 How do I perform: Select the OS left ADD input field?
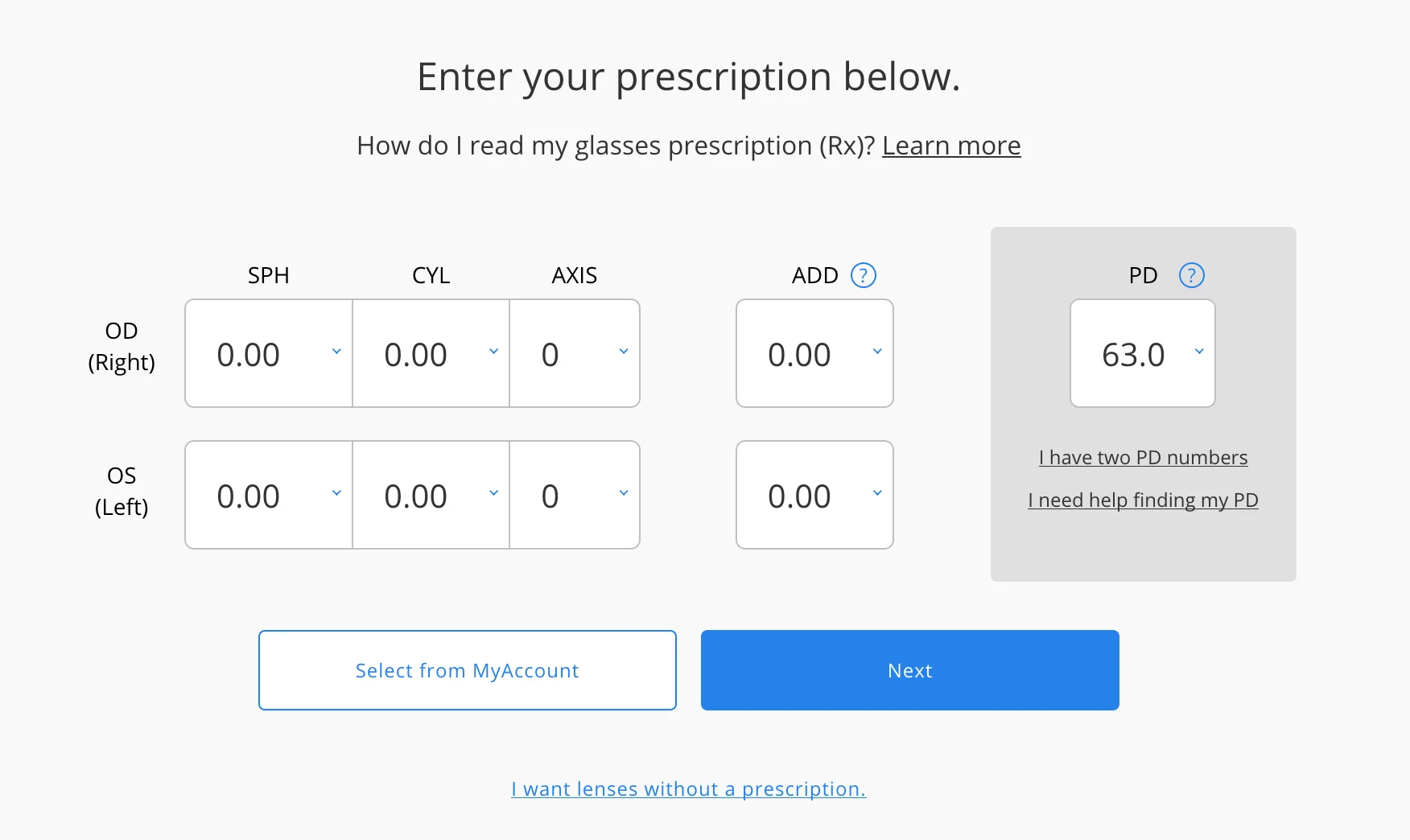click(x=805, y=494)
